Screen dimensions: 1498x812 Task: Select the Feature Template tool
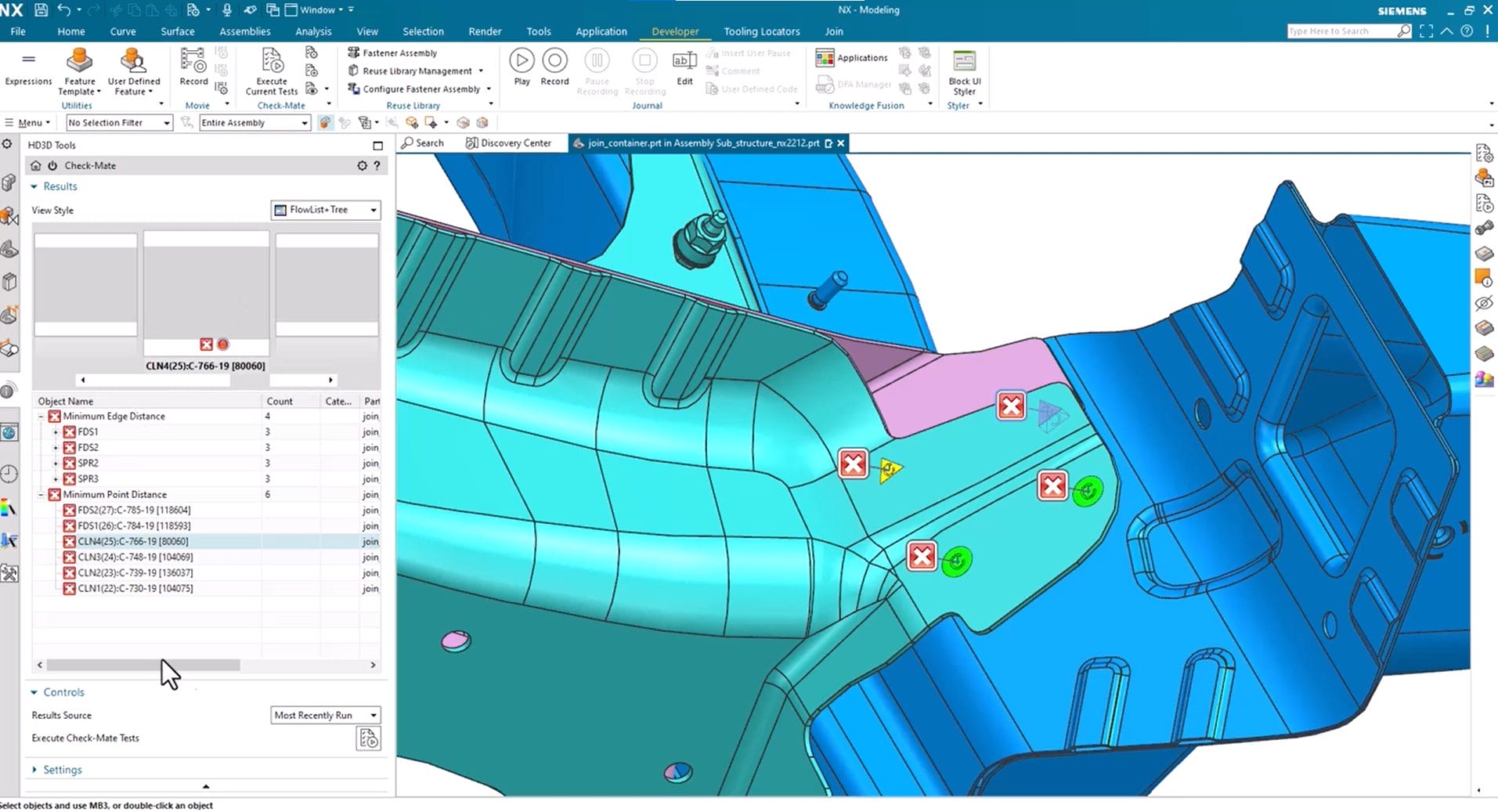coord(78,69)
